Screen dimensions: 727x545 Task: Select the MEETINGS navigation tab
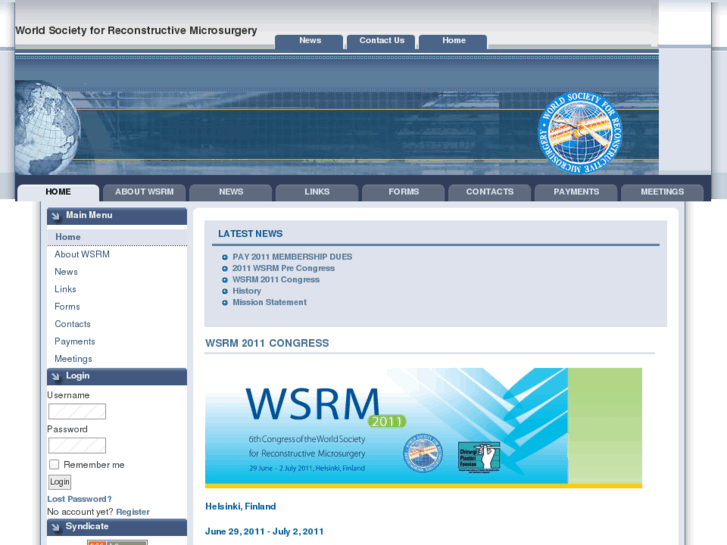(662, 192)
